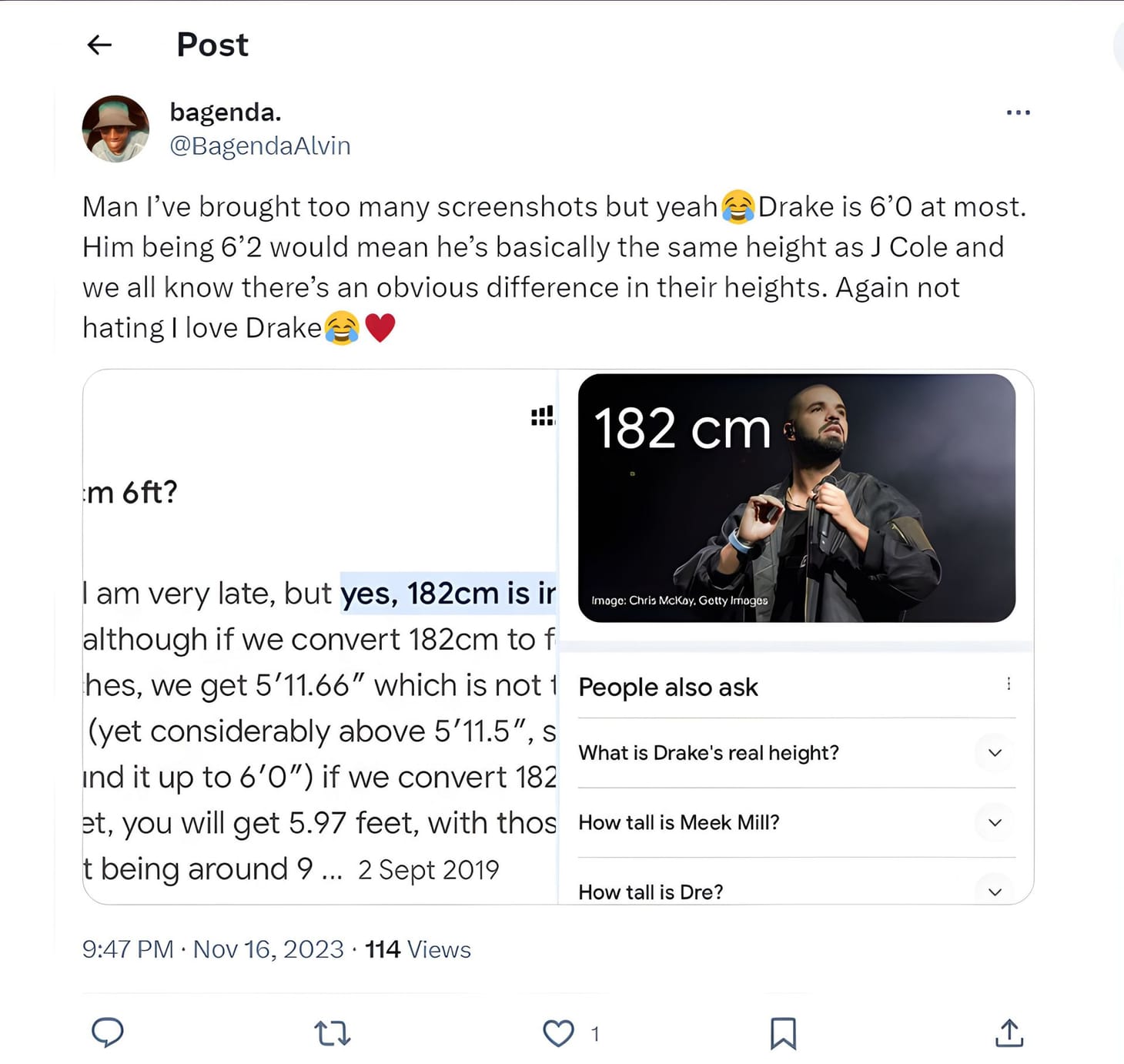Open post options via three-dot icon
Viewport: 1124px width, 1064px height.
click(x=1018, y=112)
